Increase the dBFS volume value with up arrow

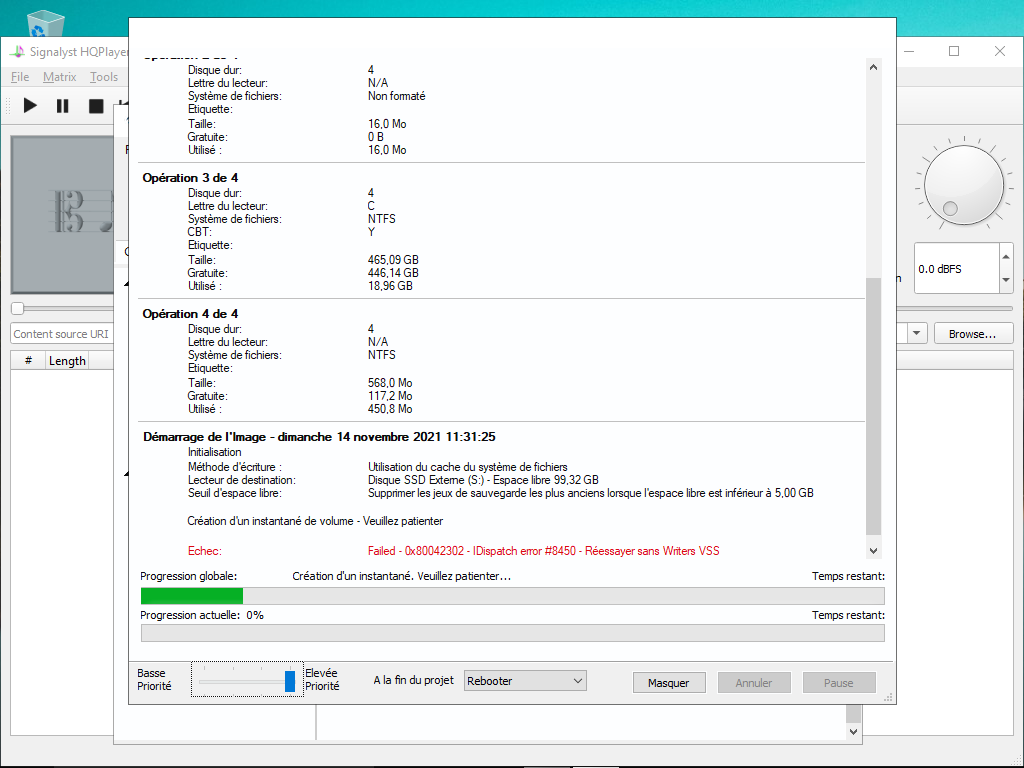(1006, 256)
